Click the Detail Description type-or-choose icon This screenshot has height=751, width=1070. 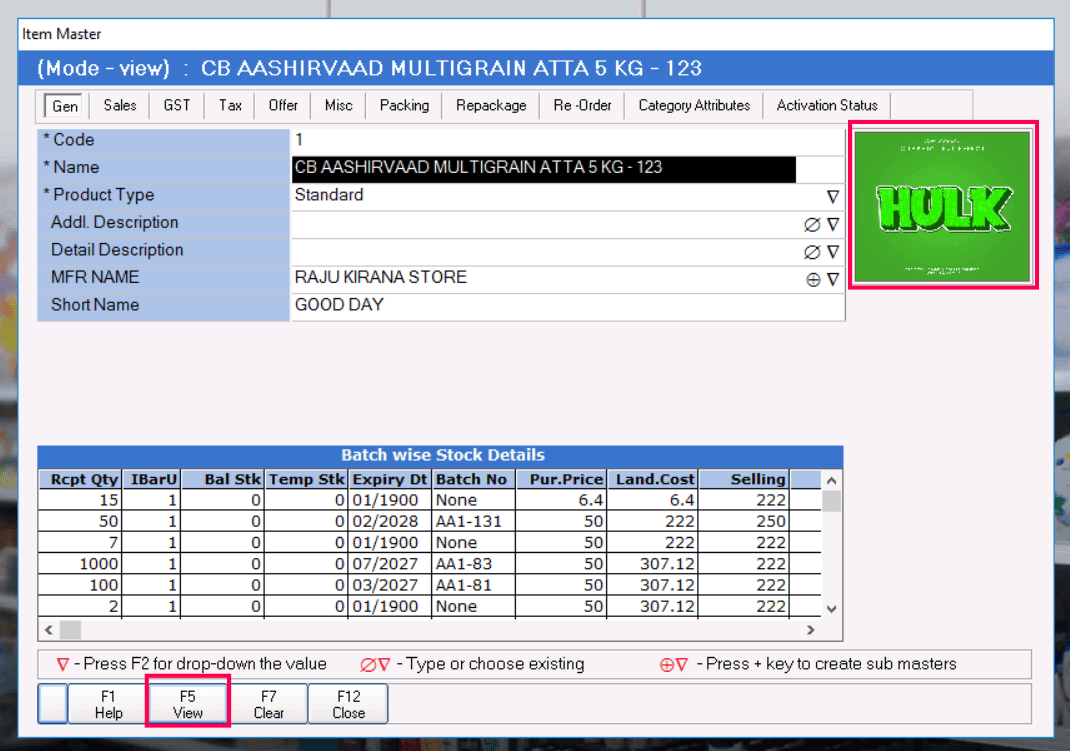tap(812, 252)
